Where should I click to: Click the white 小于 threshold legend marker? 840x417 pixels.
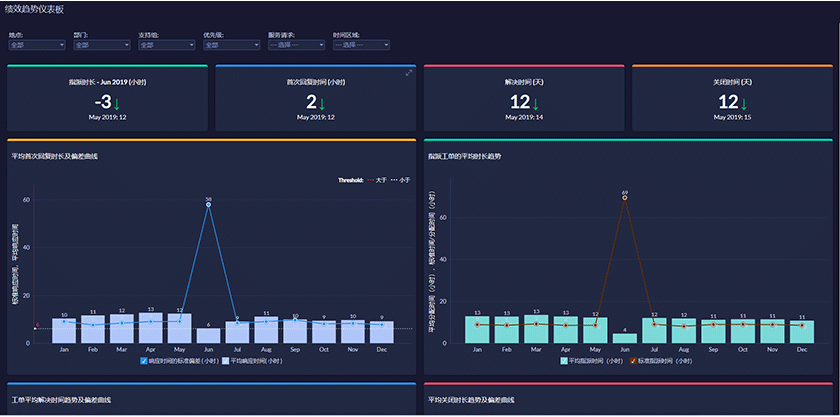[x=394, y=180]
